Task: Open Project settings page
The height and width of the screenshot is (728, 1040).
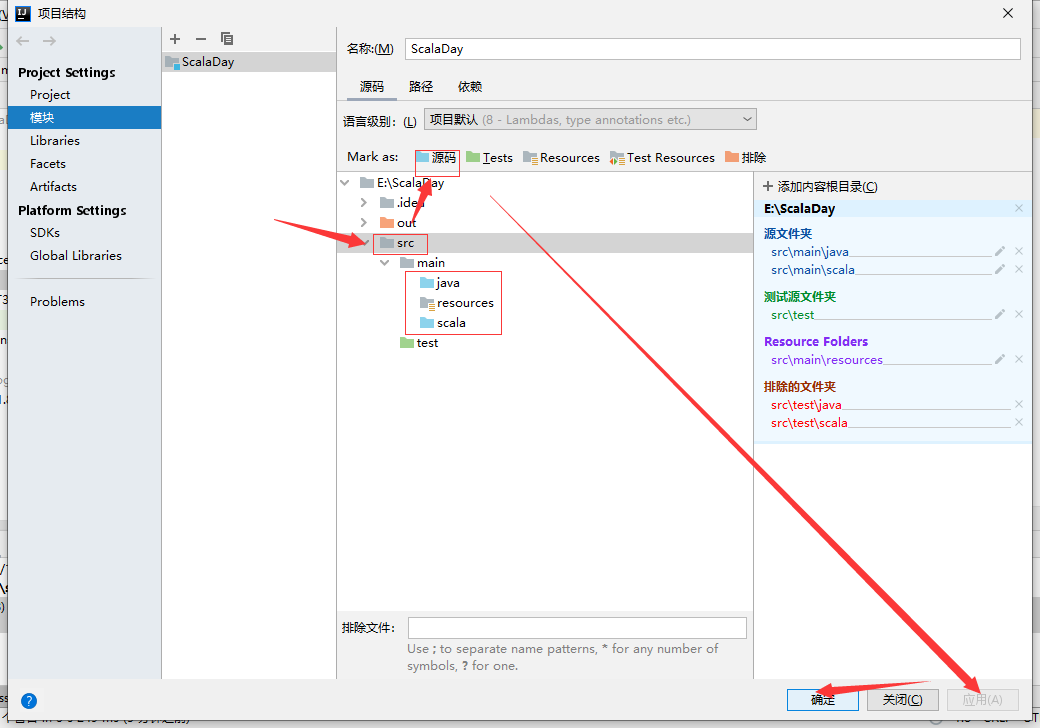Action: click(x=50, y=95)
